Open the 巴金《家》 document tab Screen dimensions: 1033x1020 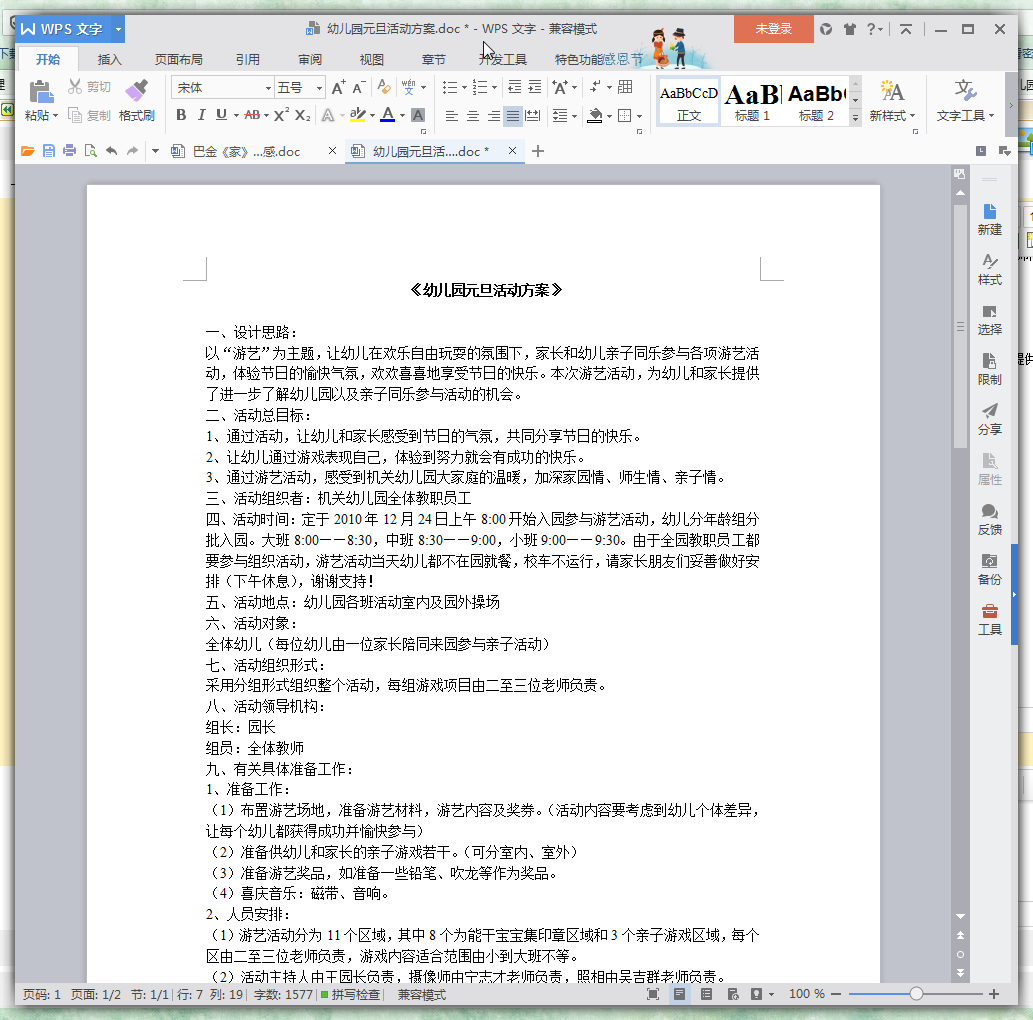click(x=246, y=152)
